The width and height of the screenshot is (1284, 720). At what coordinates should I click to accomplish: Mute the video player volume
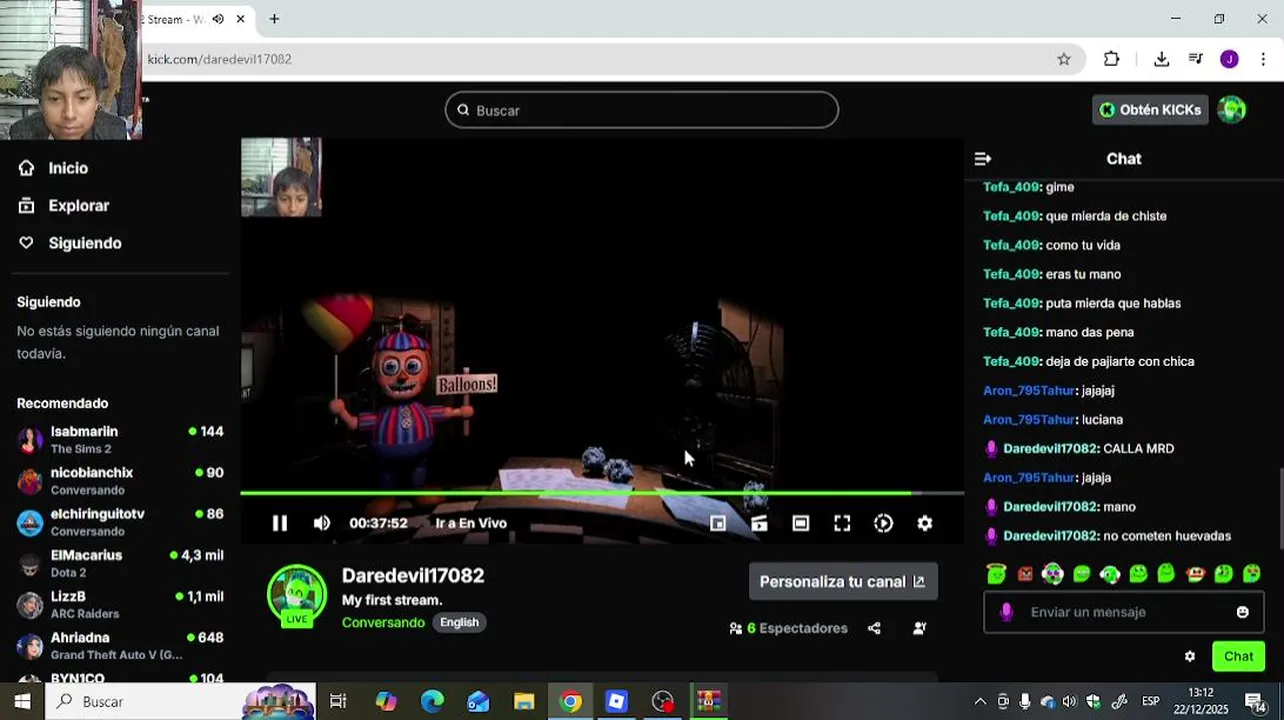(x=322, y=523)
